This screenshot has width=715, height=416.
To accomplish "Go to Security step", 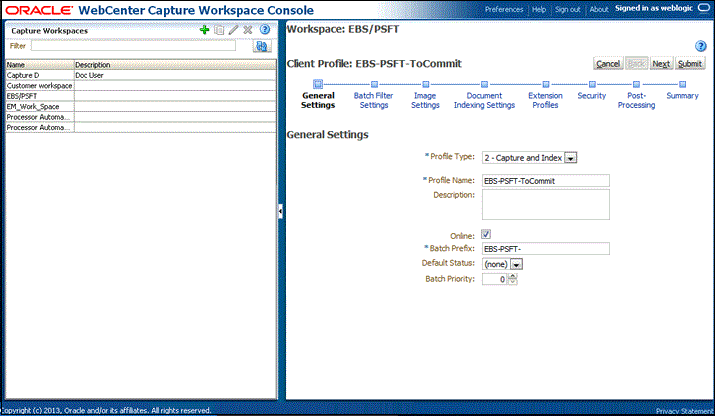I will coord(591,96).
